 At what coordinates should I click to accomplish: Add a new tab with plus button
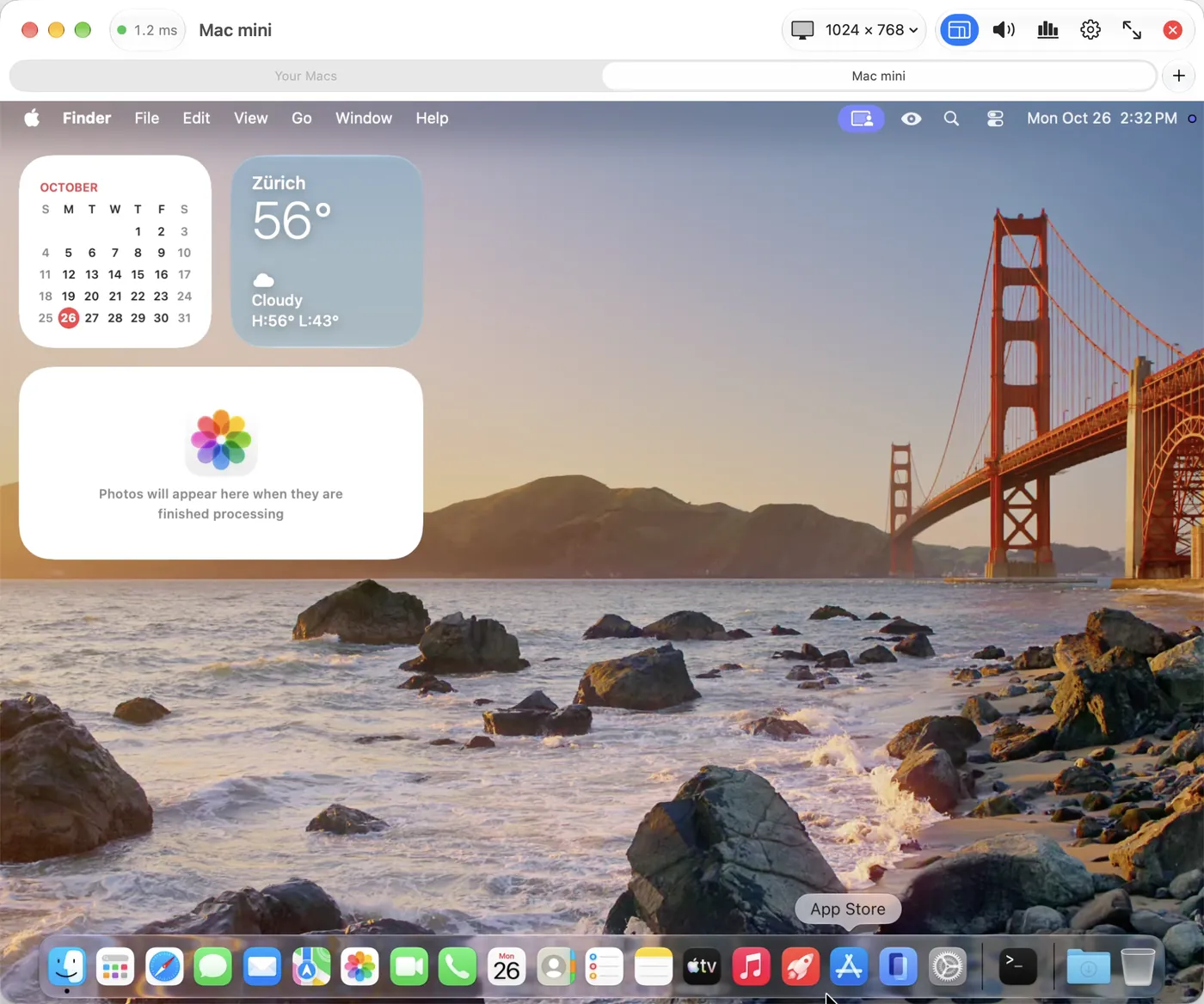[1178, 76]
